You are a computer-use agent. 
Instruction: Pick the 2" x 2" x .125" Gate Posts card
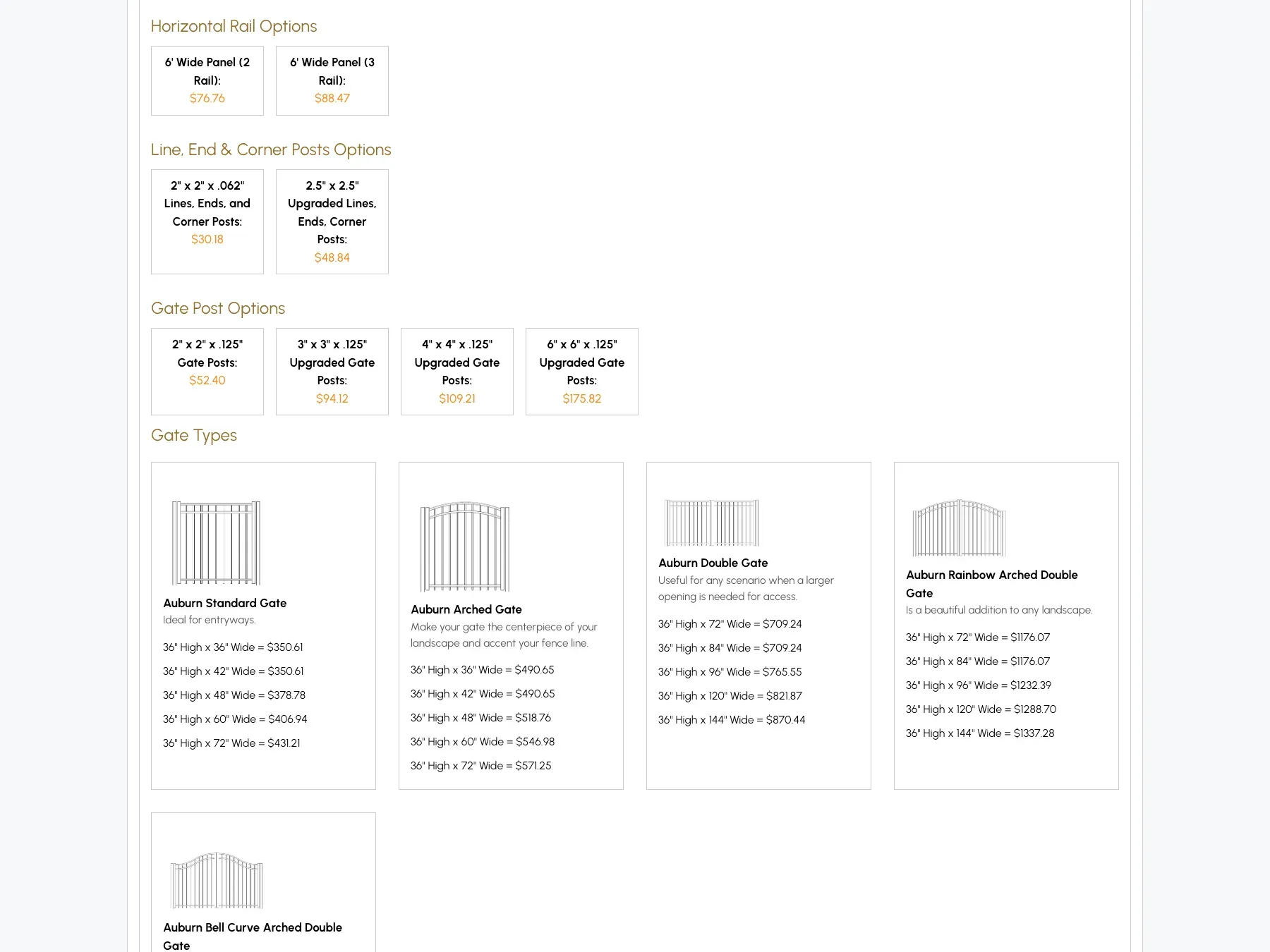pos(207,372)
